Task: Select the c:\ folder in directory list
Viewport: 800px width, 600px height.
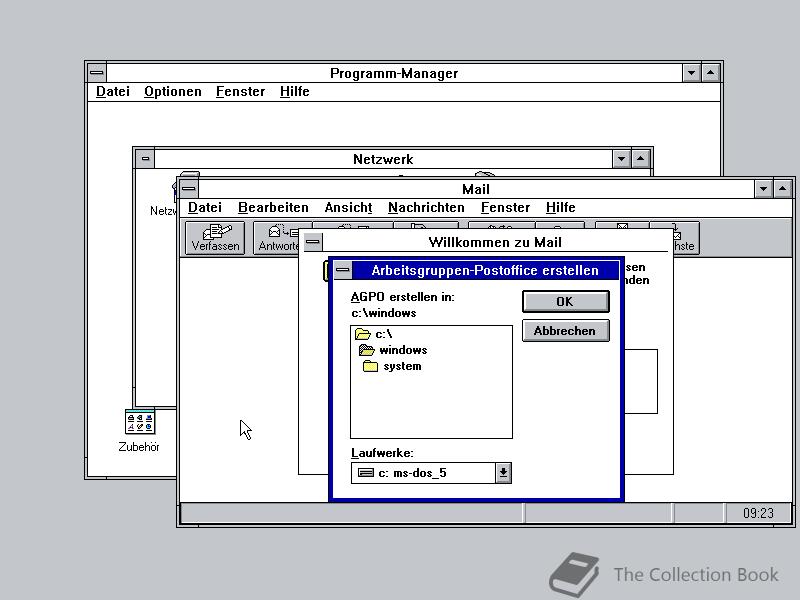Action: [374, 334]
